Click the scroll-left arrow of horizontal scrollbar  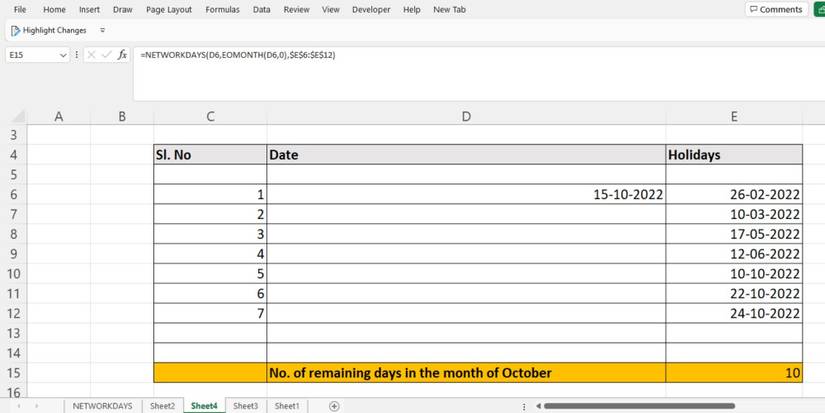click(x=539, y=406)
